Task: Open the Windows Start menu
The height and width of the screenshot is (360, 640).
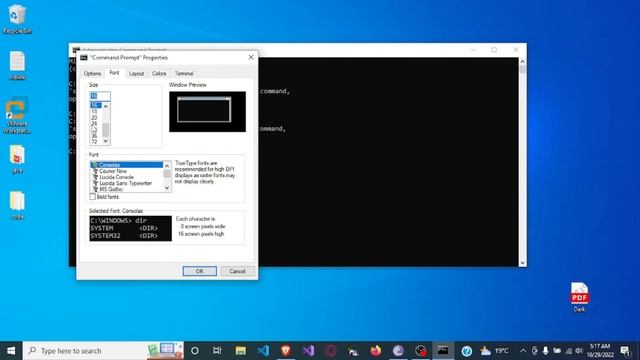Action: point(11,351)
